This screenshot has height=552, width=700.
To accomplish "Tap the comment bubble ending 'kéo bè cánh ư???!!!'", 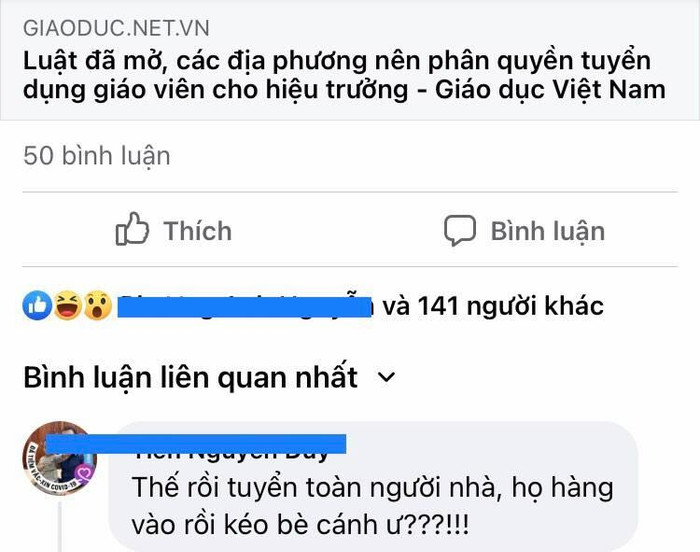I will [373, 486].
